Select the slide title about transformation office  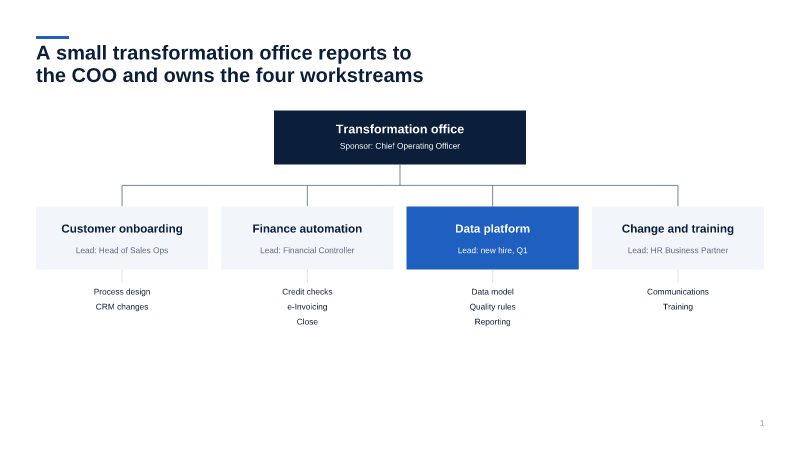pyautogui.click(x=230, y=64)
